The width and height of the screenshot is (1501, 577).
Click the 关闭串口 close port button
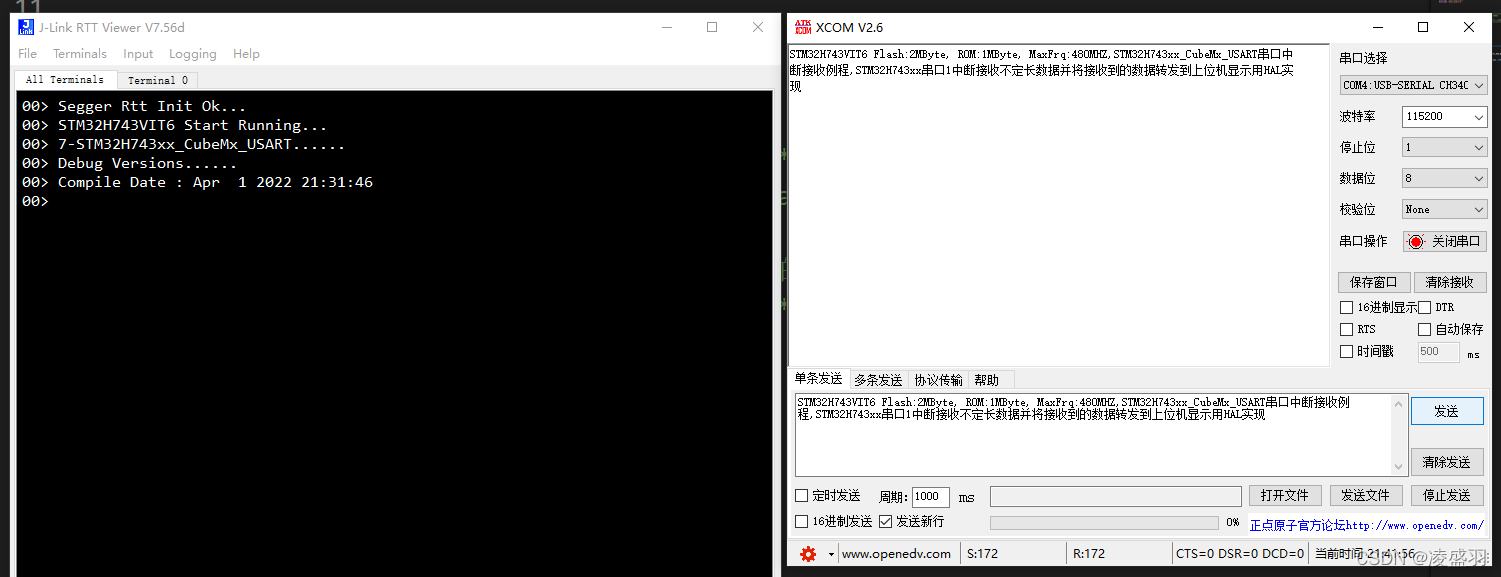tap(1445, 242)
